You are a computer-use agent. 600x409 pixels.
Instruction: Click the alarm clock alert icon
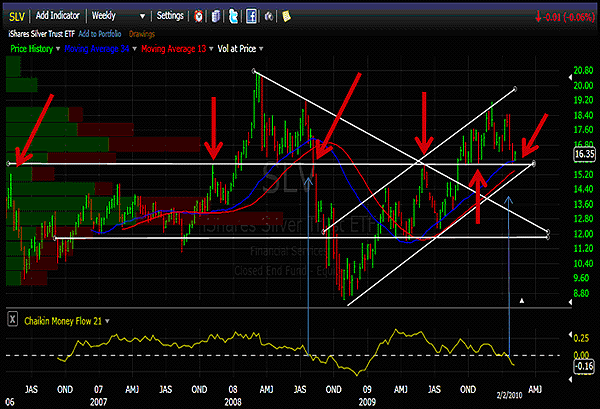200,17
